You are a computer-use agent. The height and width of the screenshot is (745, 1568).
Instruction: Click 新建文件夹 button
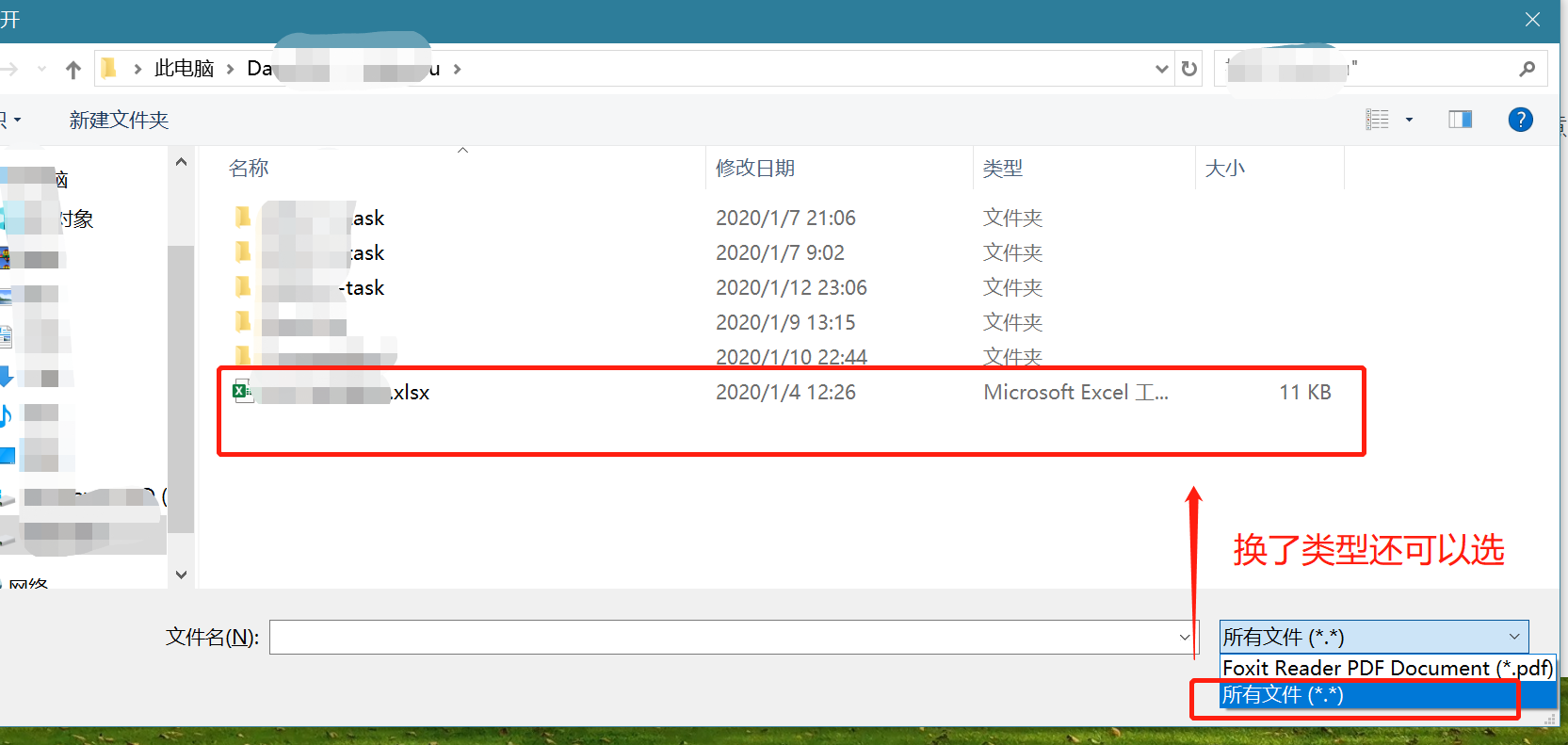tap(119, 120)
